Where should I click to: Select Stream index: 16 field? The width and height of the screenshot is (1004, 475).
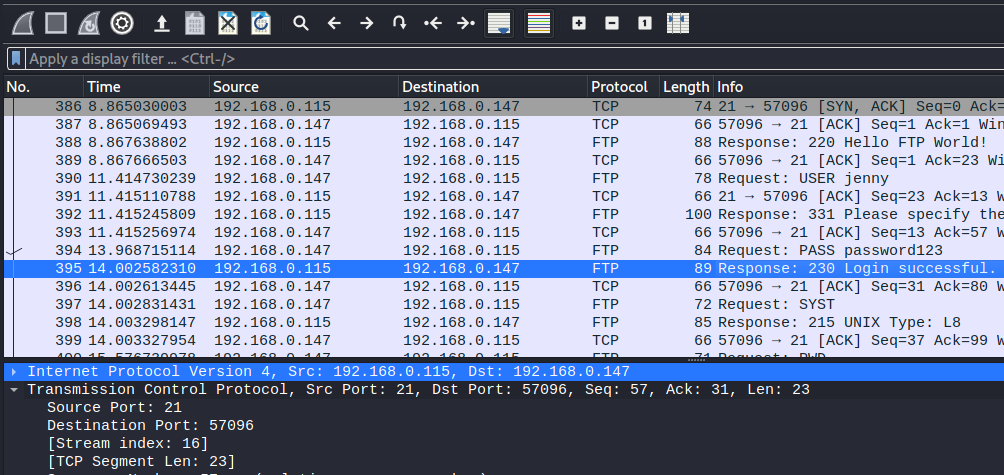click(127, 443)
